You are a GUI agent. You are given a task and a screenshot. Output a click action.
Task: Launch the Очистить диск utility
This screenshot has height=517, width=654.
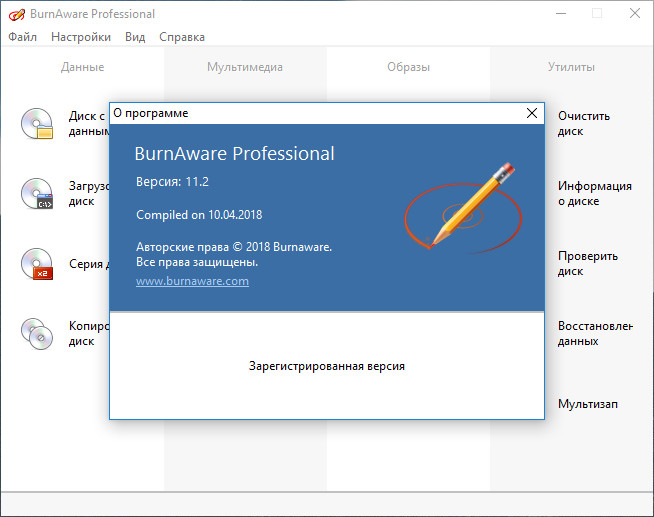583,123
